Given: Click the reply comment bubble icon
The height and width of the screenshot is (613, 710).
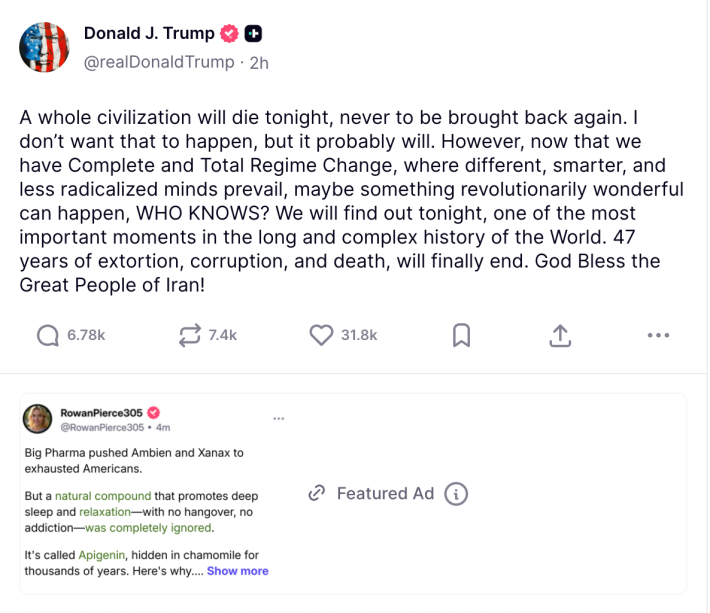Looking at the screenshot, I should 47,336.
